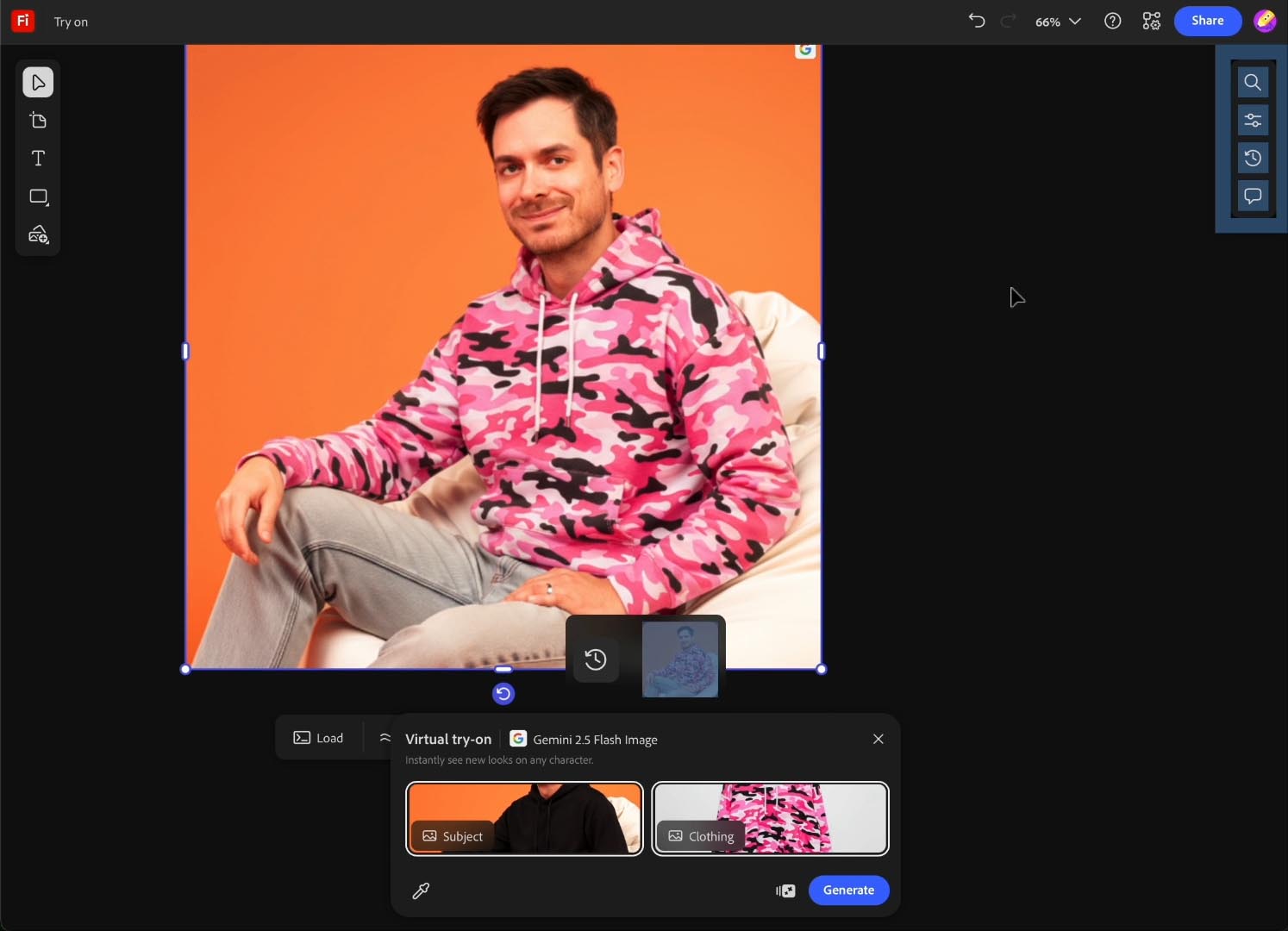Click the Load button
The image size is (1288, 931).
click(319, 738)
